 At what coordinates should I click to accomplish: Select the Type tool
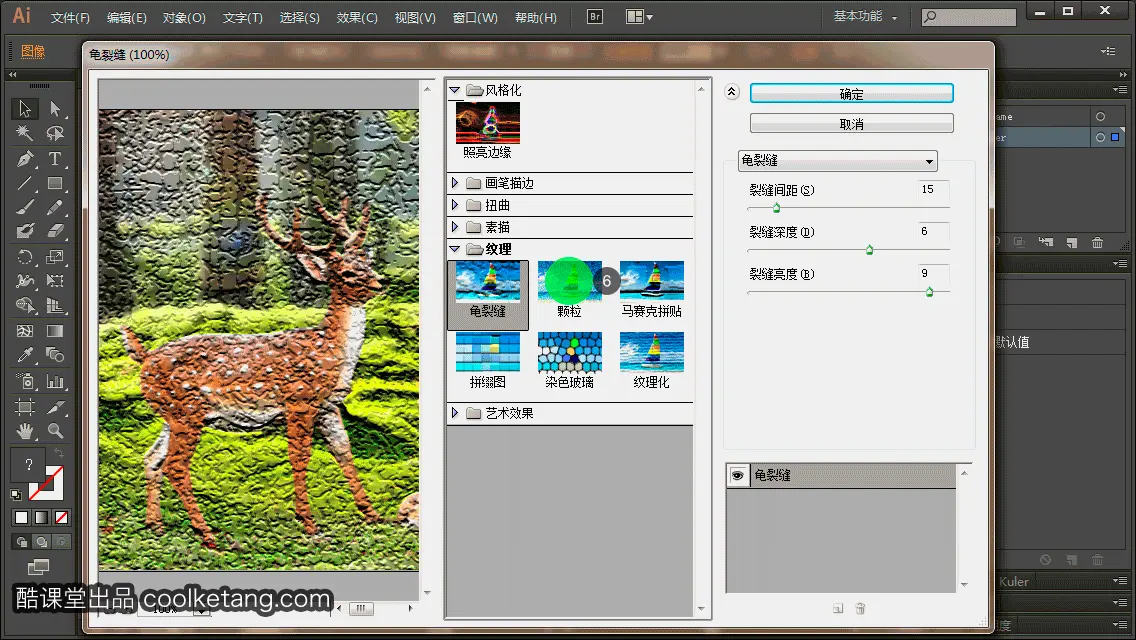coord(55,158)
